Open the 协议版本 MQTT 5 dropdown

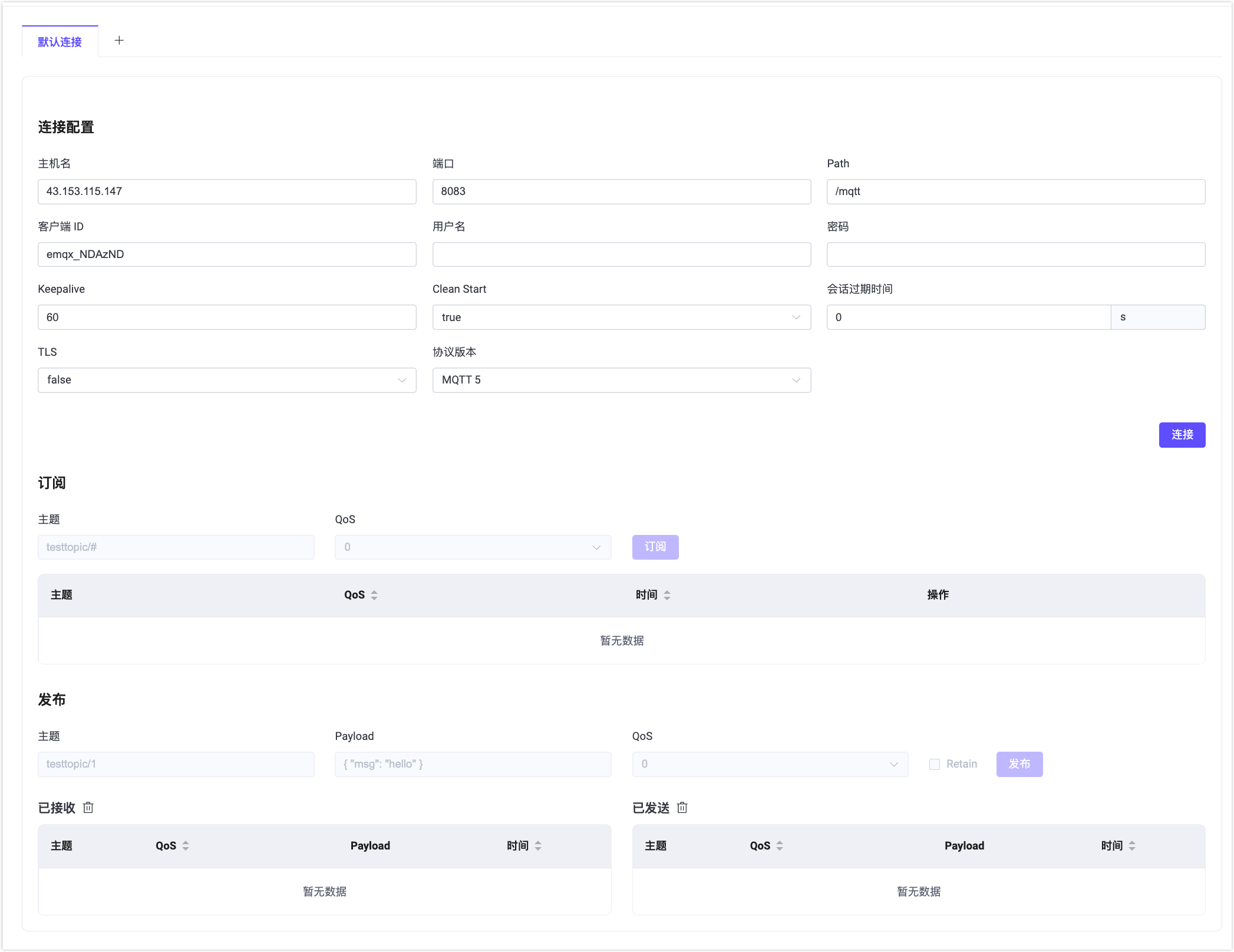621,380
